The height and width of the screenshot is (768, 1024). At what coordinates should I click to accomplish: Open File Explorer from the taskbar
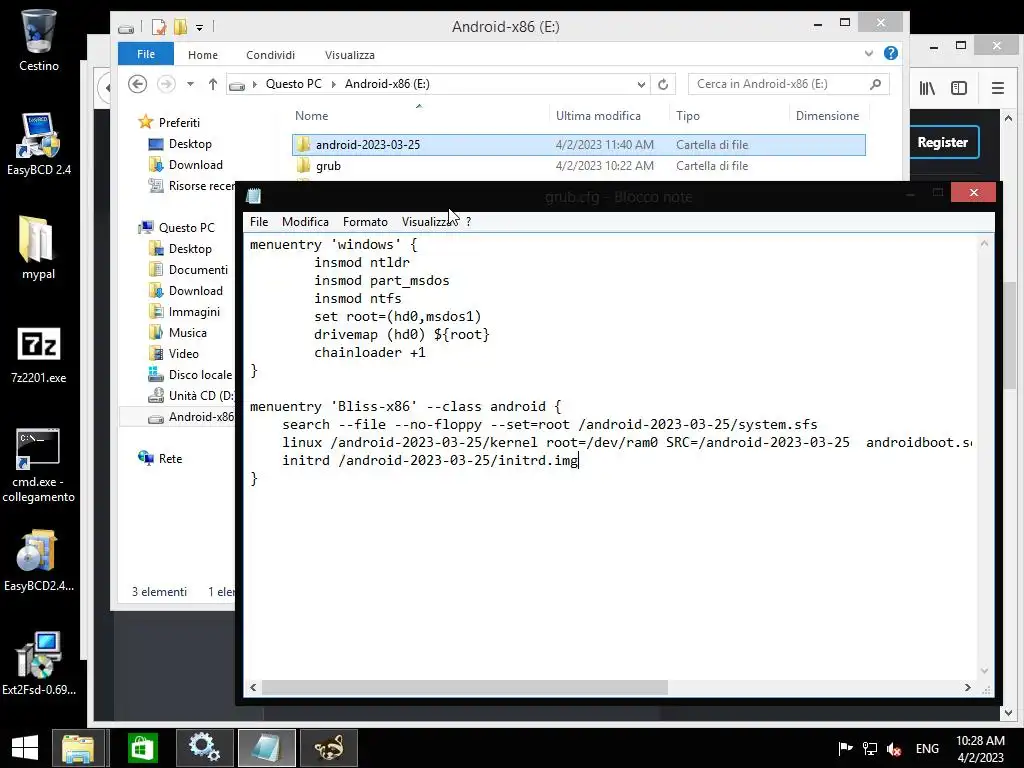pos(78,748)
